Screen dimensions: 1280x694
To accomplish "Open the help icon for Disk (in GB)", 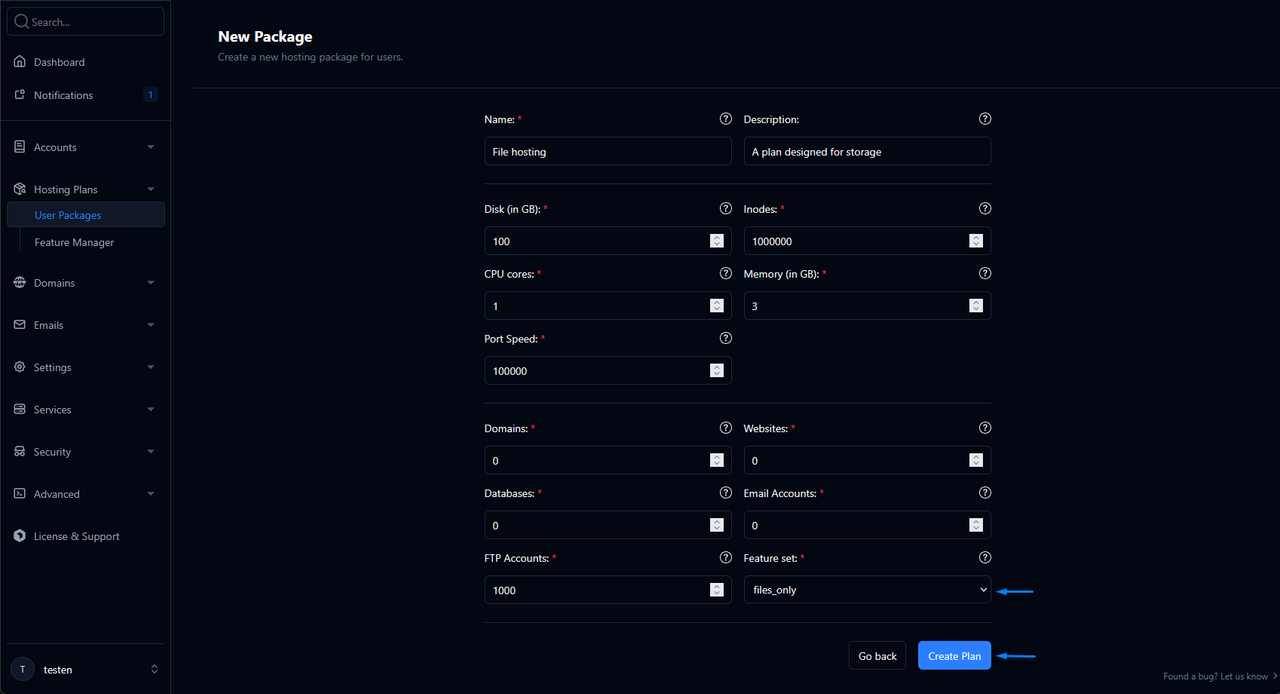I will [726, 209].
